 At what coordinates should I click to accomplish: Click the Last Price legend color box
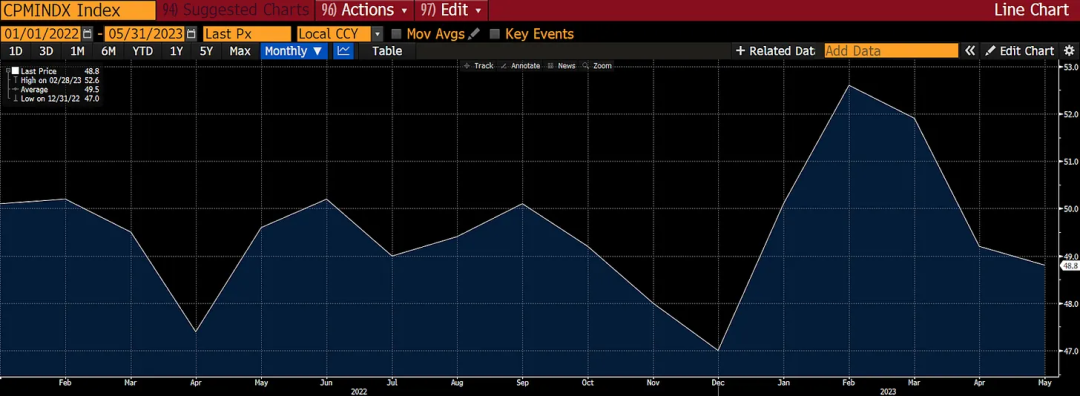tap(14, 71)
